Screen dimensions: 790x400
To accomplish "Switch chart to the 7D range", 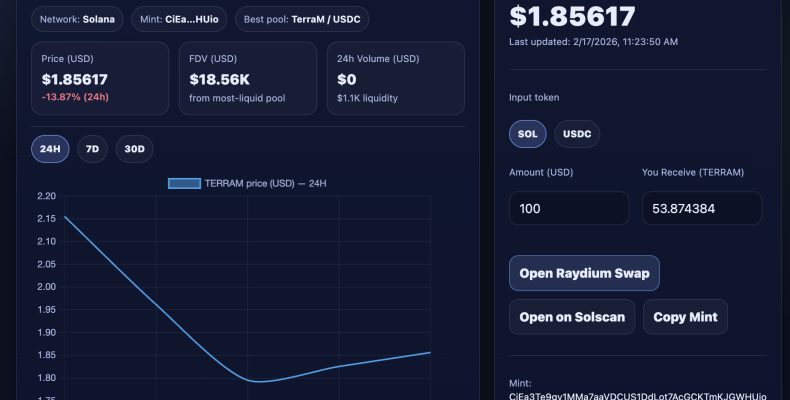I will tap(92, 149).
